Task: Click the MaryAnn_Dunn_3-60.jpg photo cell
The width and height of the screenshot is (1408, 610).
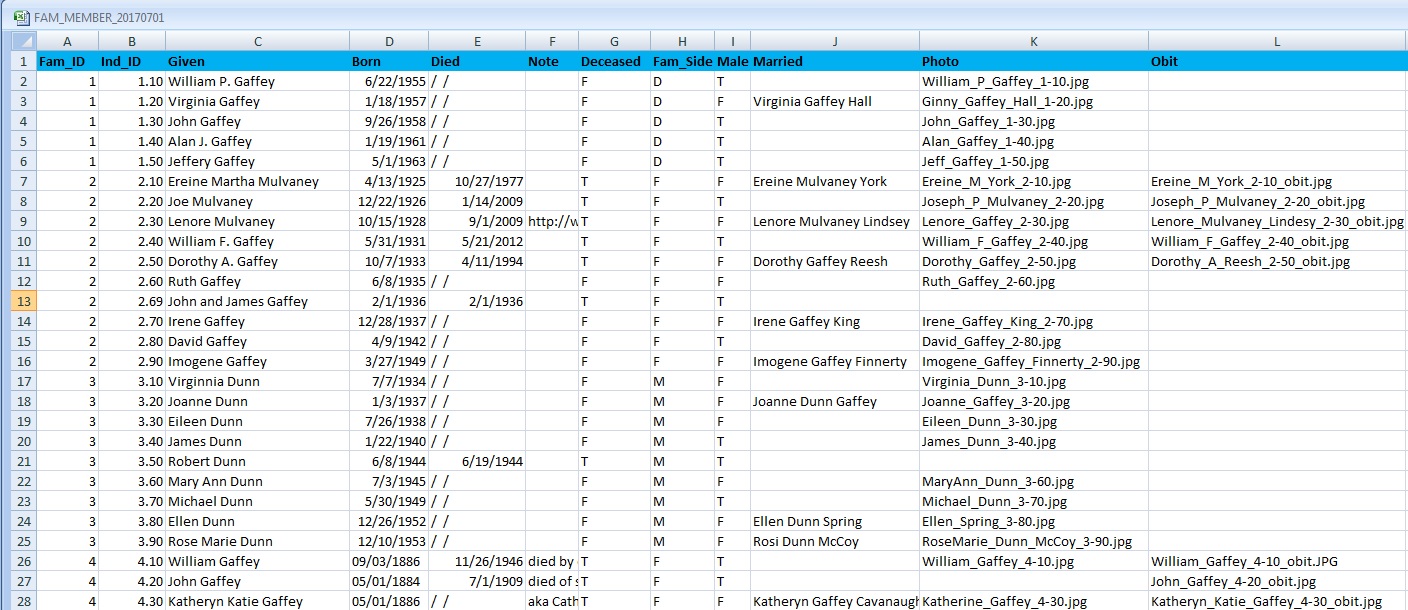Action: pyautogui.click(x=1034, y=481)
